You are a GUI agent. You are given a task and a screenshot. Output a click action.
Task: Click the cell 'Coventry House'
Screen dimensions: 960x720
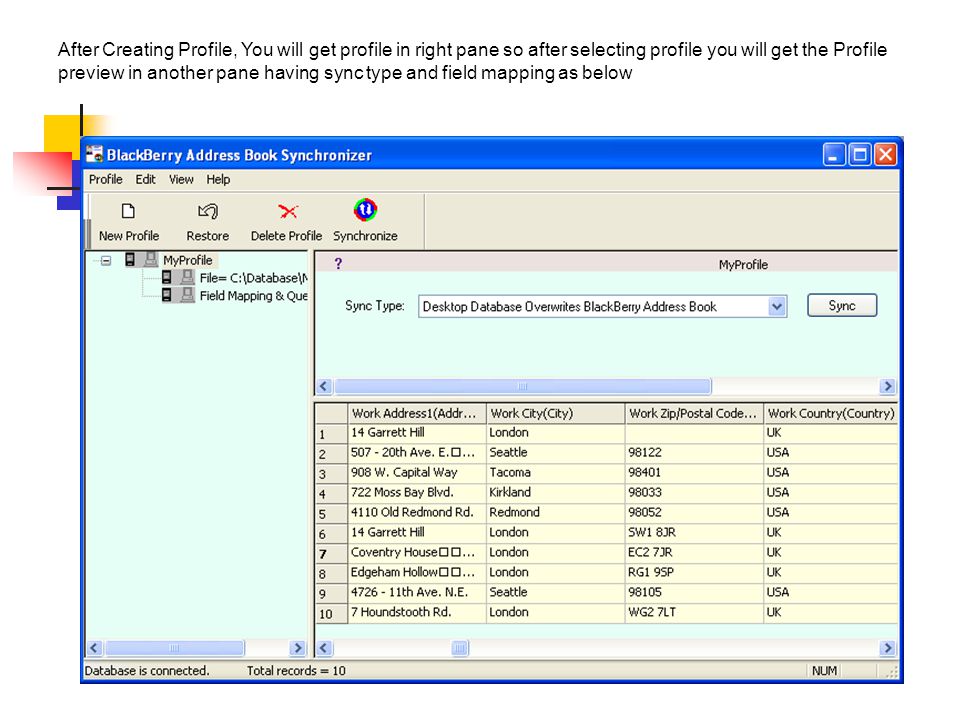coord(417,552)
